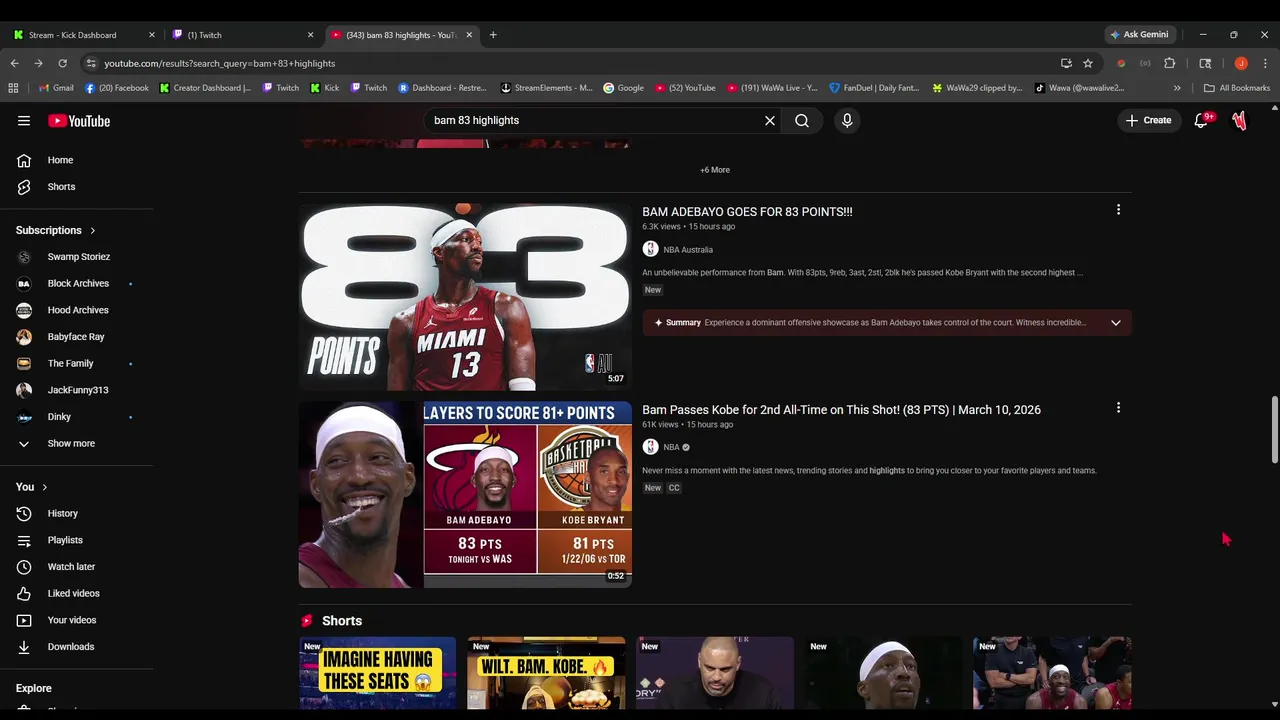The width and height of the screenshot is (1280, 720).
Task: Open the Chrome extensions puzzle icon
Action: (1170, 63)
